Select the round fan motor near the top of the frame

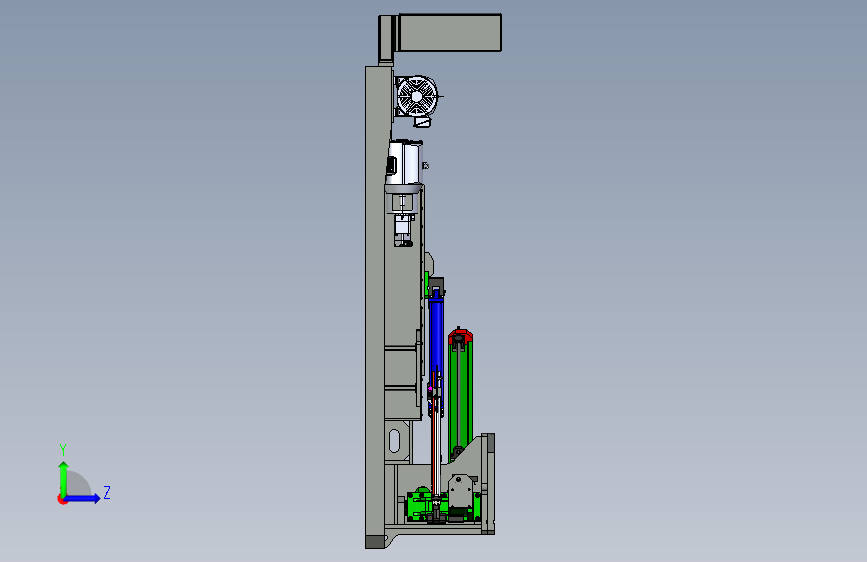tap(417, 96)
